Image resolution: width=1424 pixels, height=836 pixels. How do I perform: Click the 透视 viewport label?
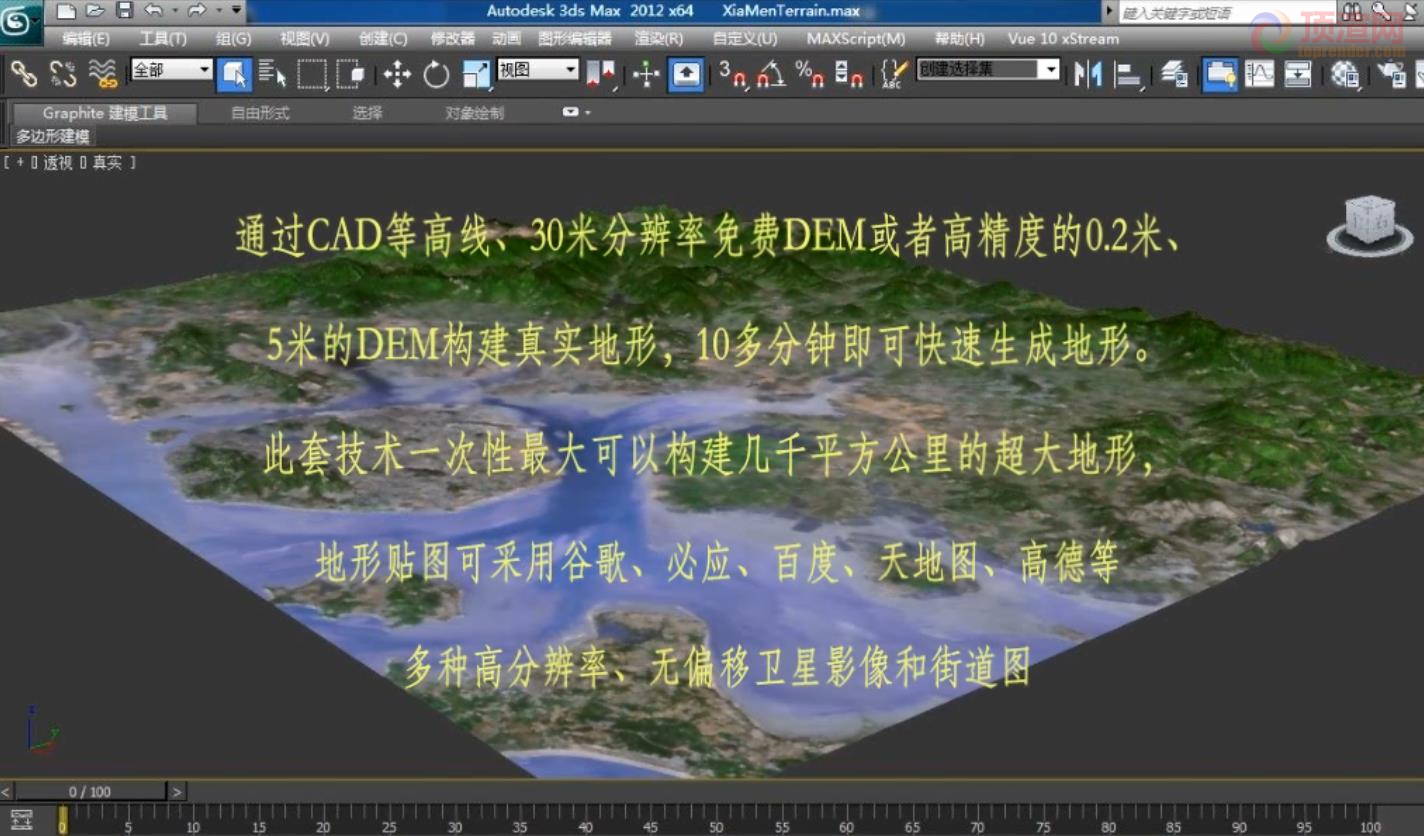pyautogui.click(x=58, y=162)
